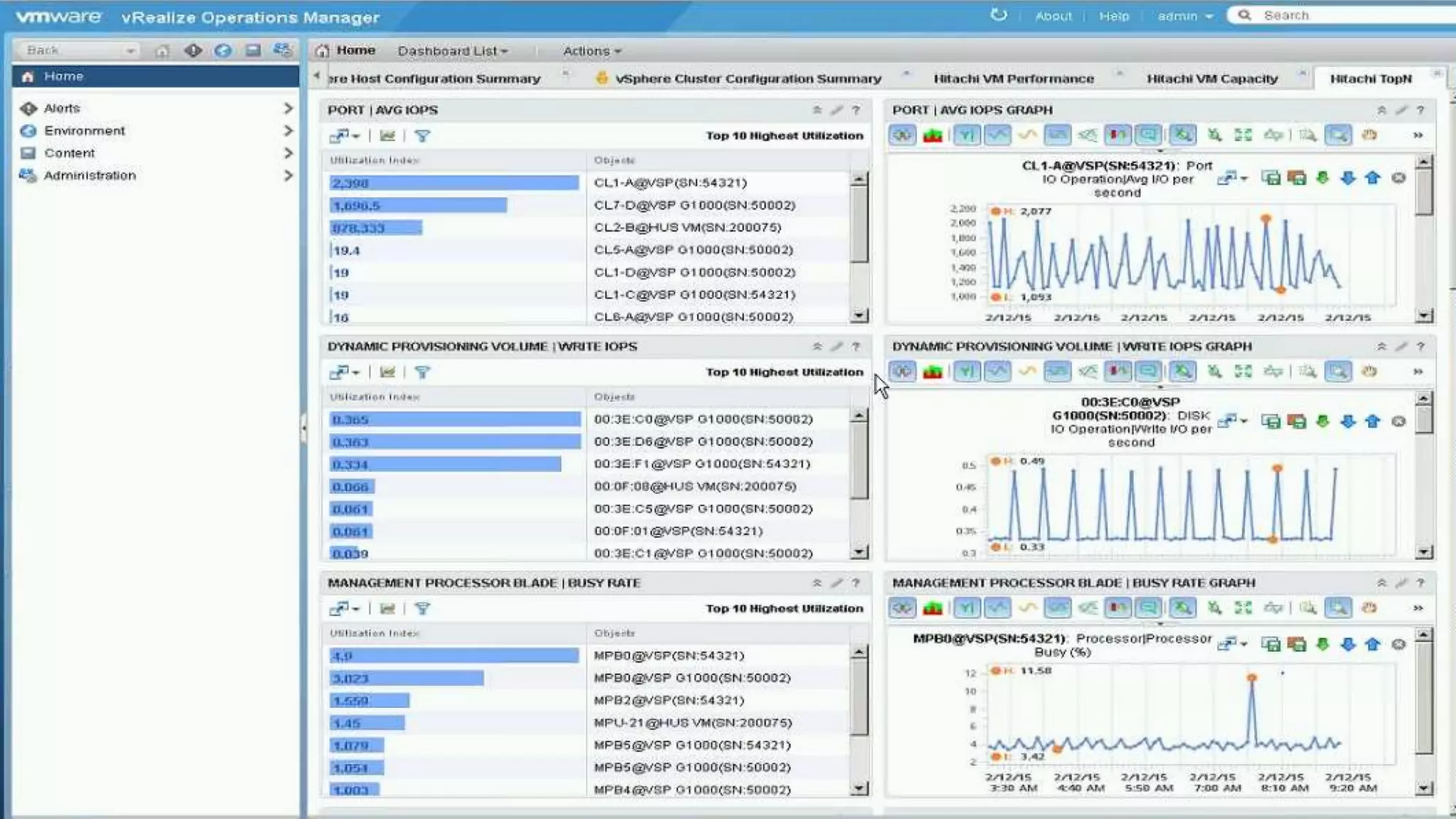Switch to the Hitachi VM Performance tab
This screenshot has width=1456, height=819.
pyautogui.click(x=1013, y=79)
